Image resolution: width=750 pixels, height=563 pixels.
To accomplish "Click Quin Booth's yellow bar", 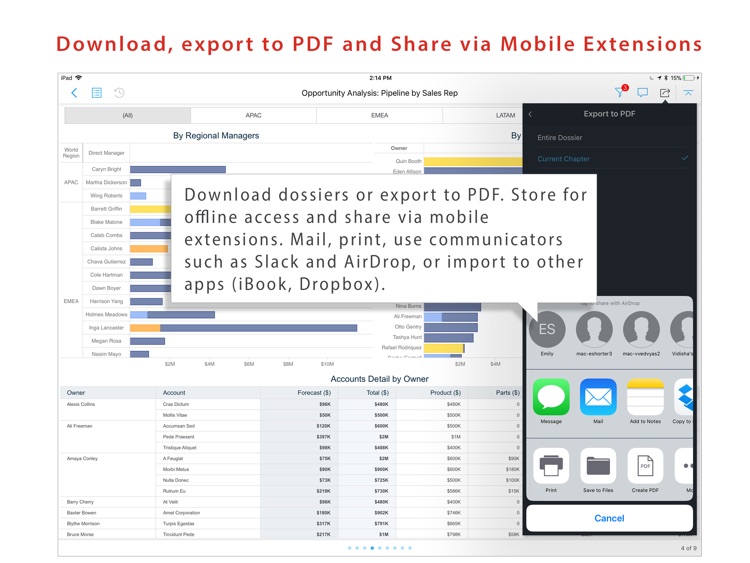I will point(473,162).
